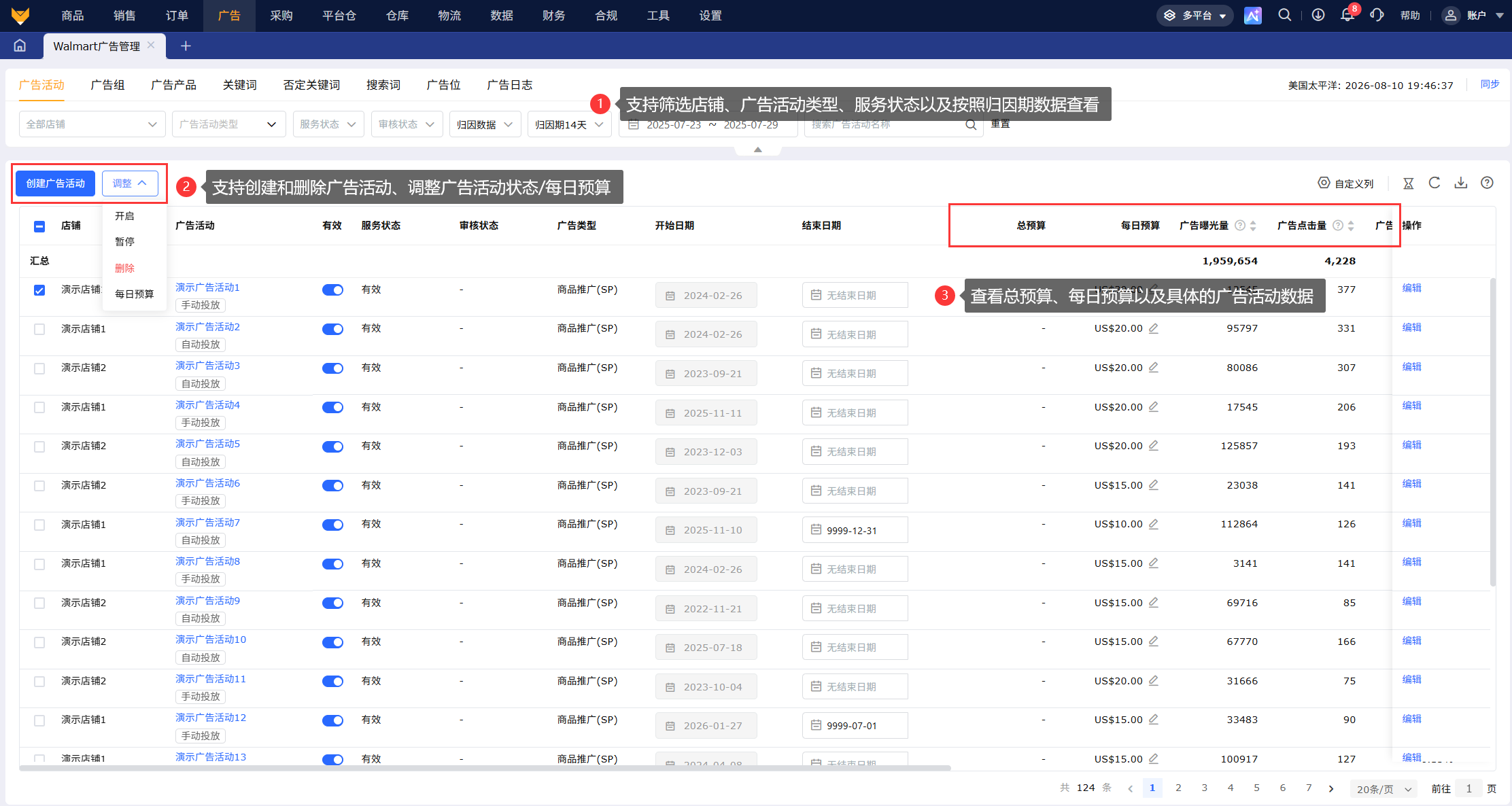
Task: Toggle 演示广告活动3 active switch
Action: point(332,368)
